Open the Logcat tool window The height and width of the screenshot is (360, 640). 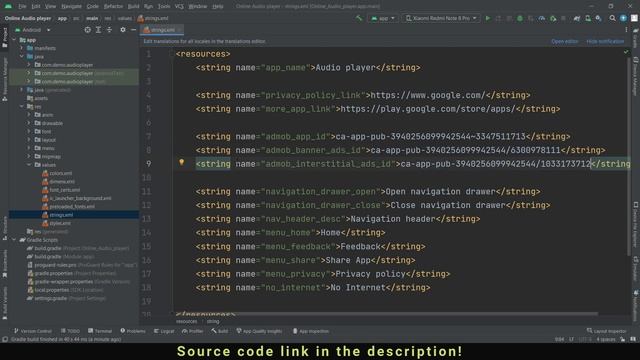(164, 331)
